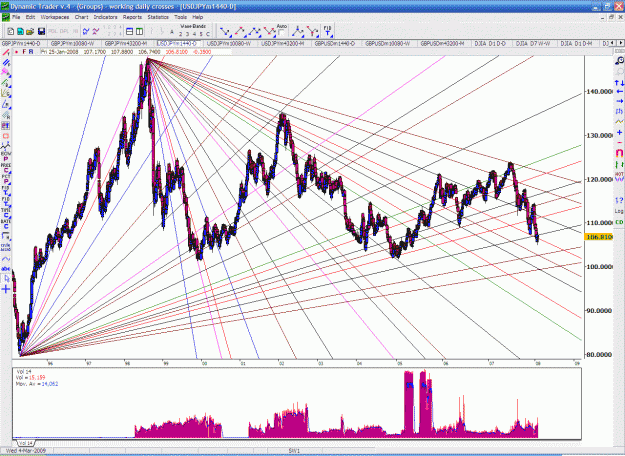Click the 106.8100 current price label

pyautogui.click(x=598, y=237)
